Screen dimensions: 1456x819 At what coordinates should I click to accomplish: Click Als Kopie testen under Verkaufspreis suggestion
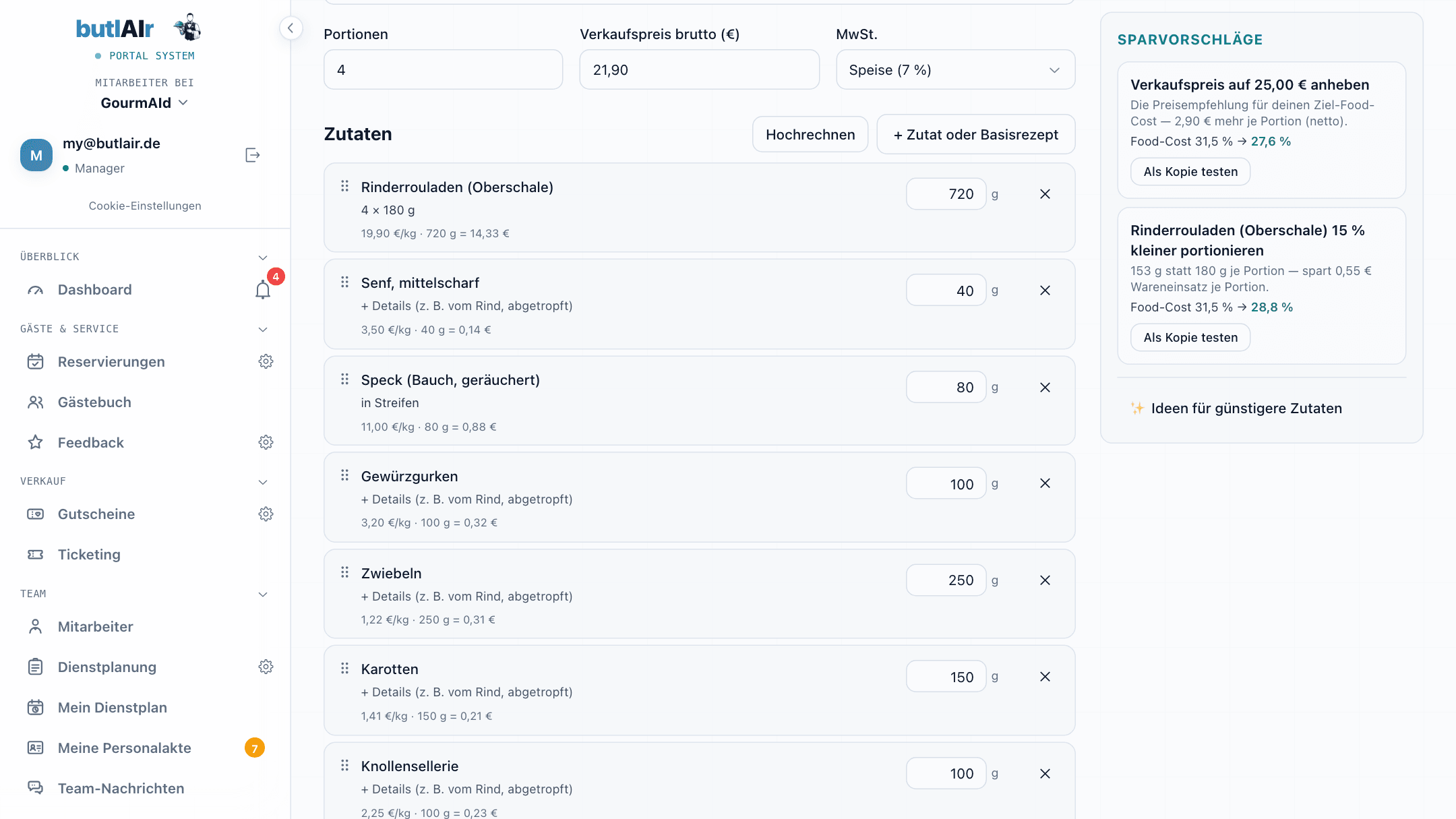[x=1190, y=171]
